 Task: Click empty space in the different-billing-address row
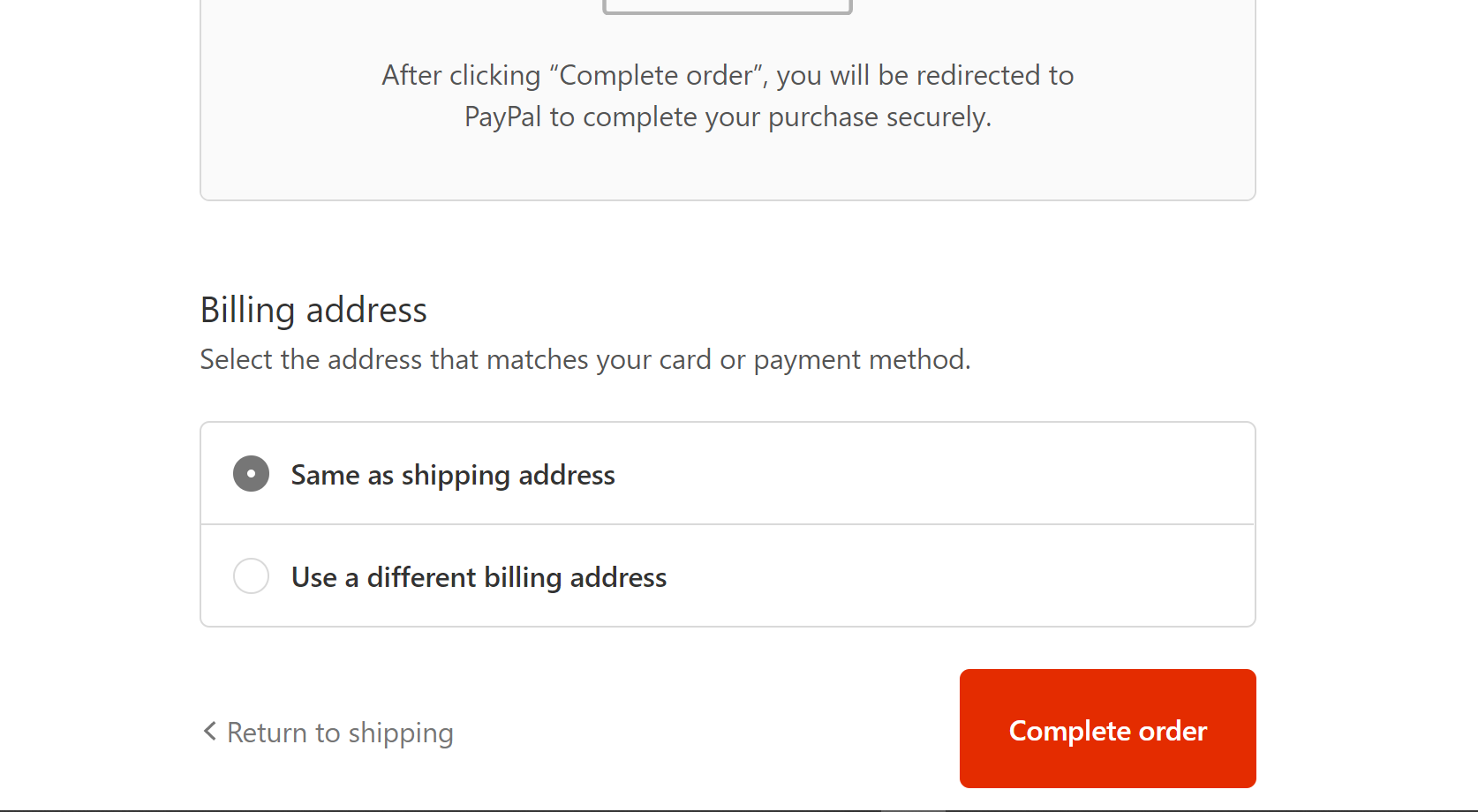click(954, 576)
